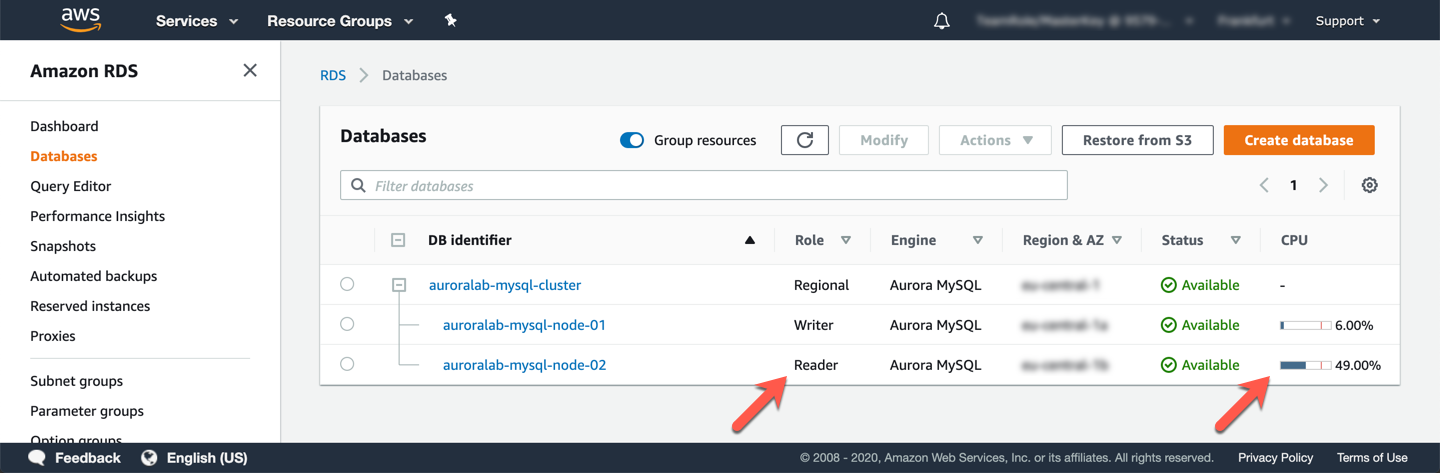Viewport: 1440px width, 473px height.
Task: Toggle the Group resources switch
Action: click(x=632, y=140)
